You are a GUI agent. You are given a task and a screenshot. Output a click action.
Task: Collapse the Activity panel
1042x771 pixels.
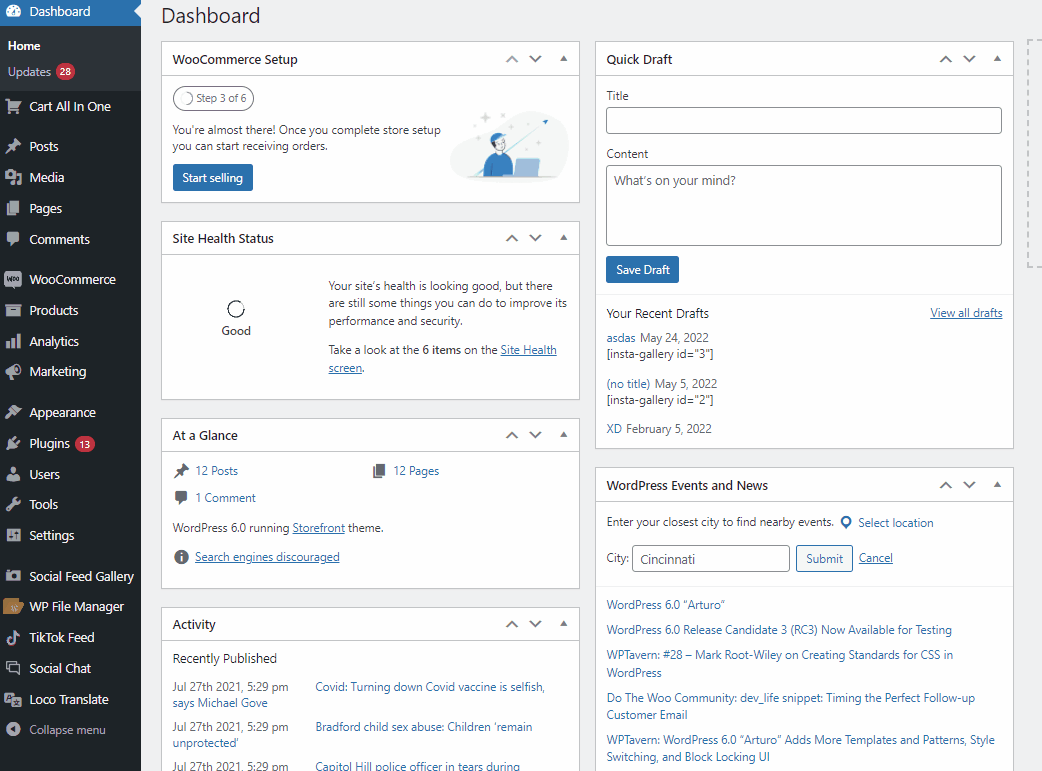click(x=564, y=624)
